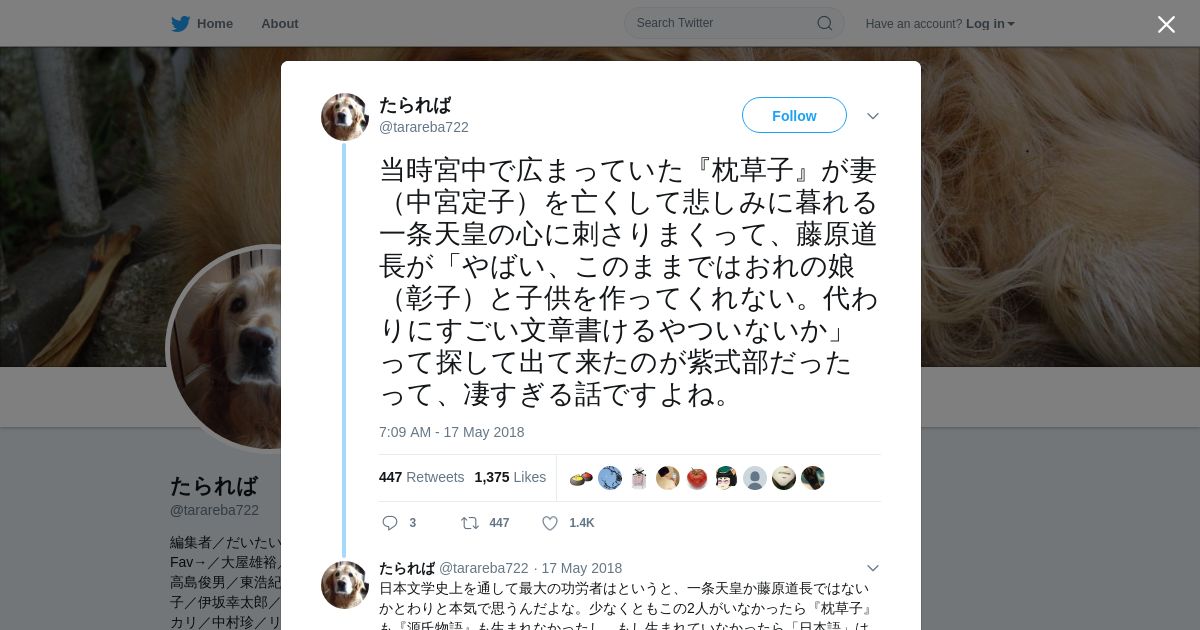View the 447 Retweets list
This screenshot has width=1200, height=630.
pos(421,477)
